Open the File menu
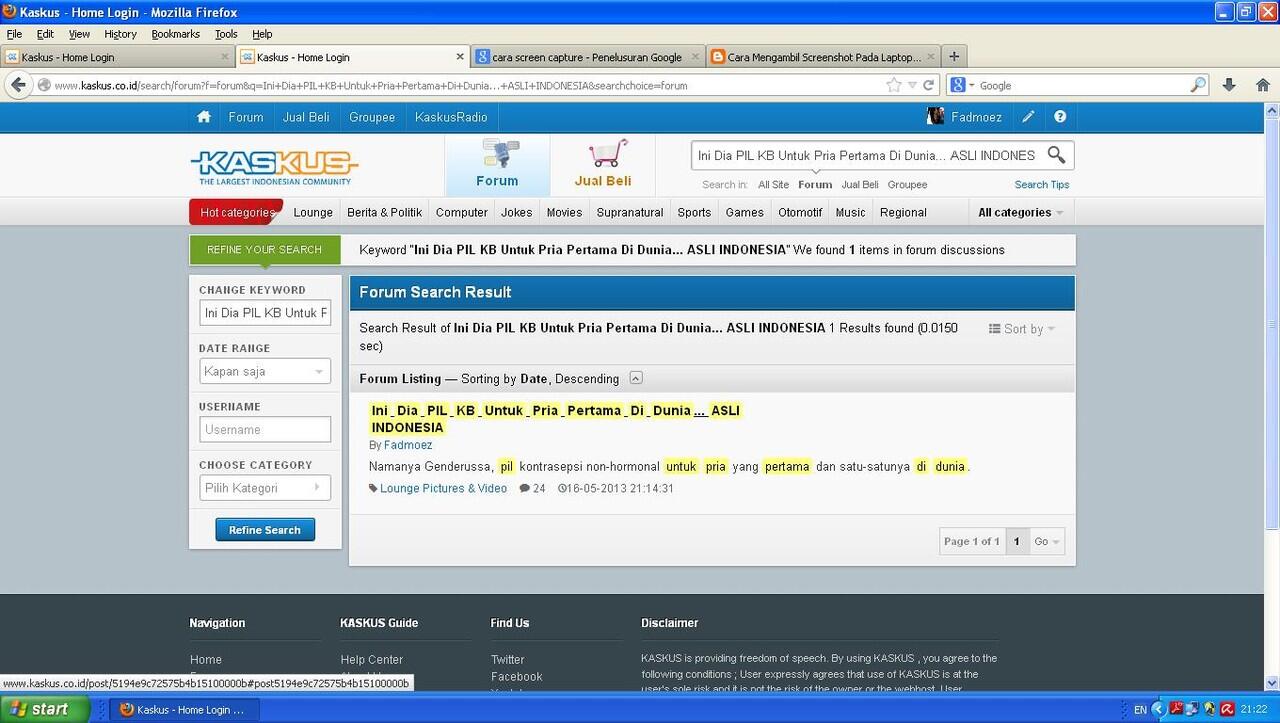The width and height of the screenshot is (1280, 723). 14,34
